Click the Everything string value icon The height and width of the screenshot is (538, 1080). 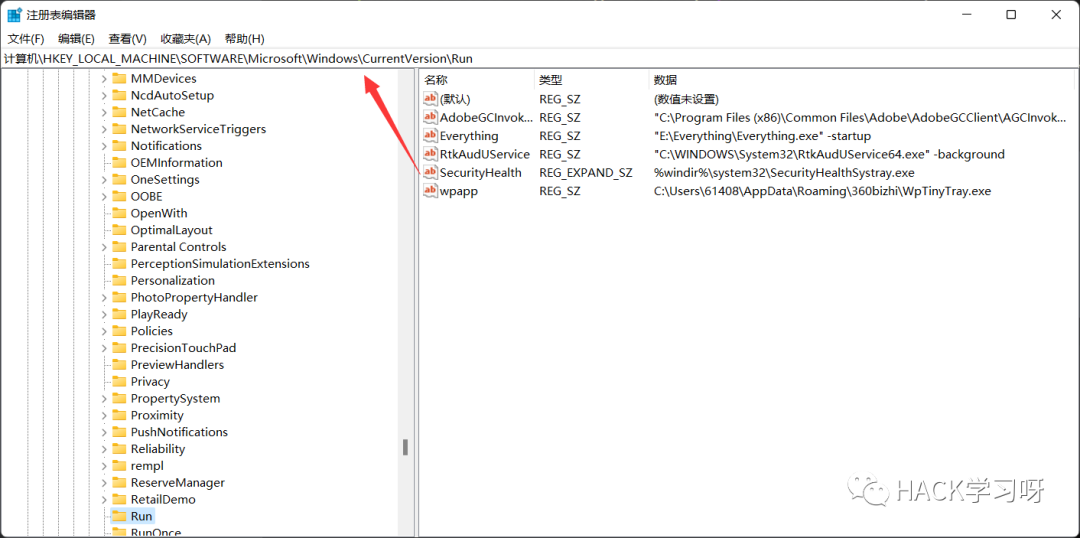click(430, 136)
